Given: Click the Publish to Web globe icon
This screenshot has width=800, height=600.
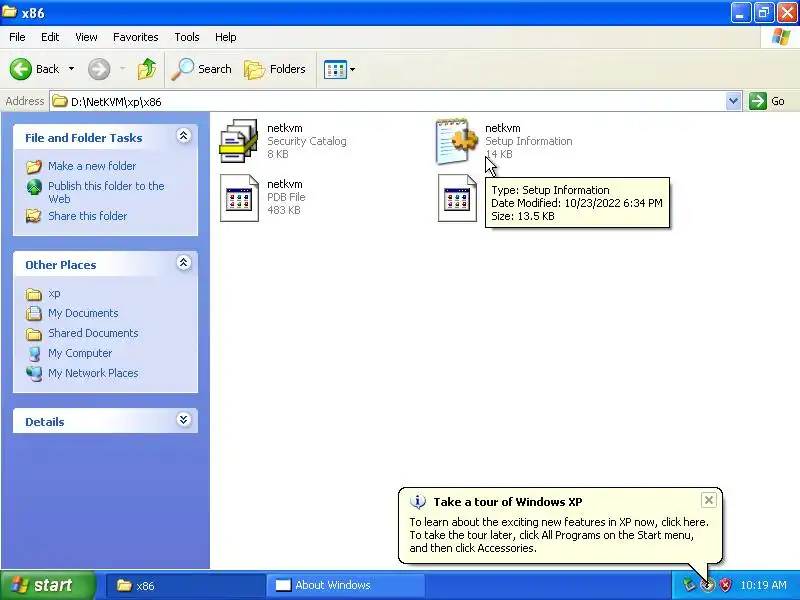Looking at the screenshot, I should click(34, 187).
